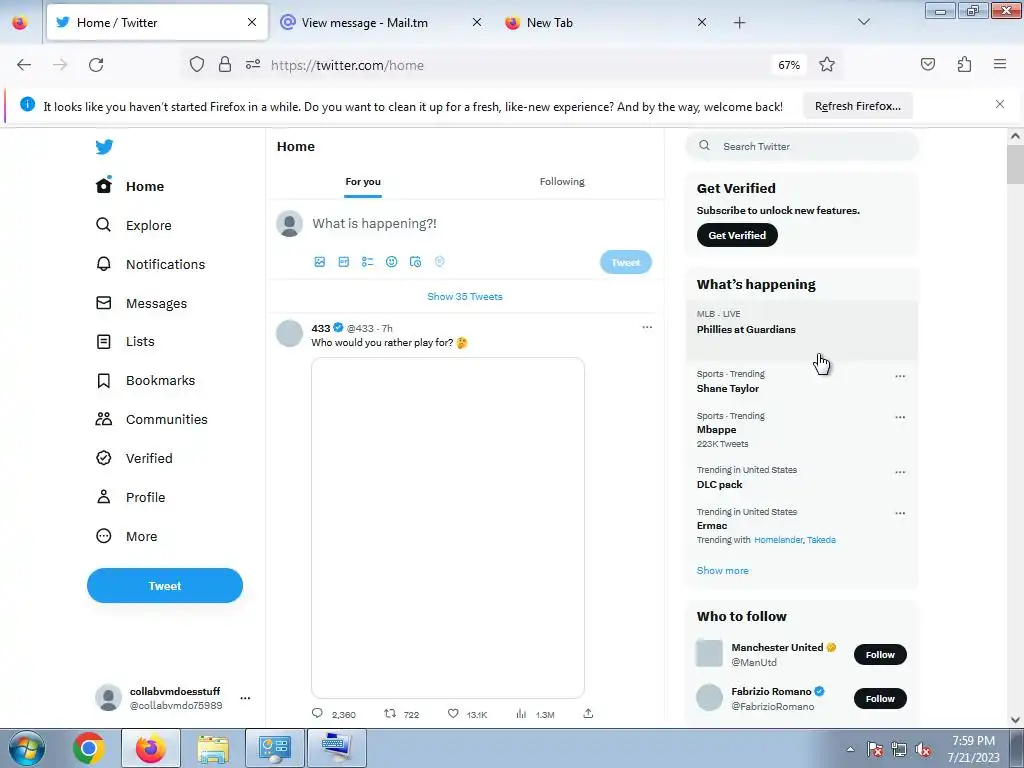Open tracking protection shield icon

click(x=197, y=65)
